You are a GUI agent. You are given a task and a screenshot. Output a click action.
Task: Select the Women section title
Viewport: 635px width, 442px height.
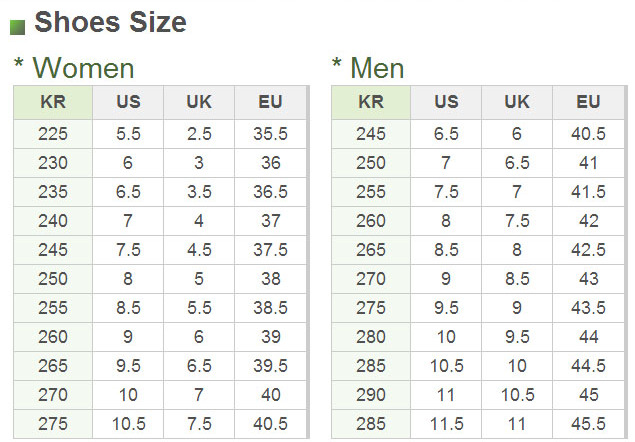(x=83, y=68)
